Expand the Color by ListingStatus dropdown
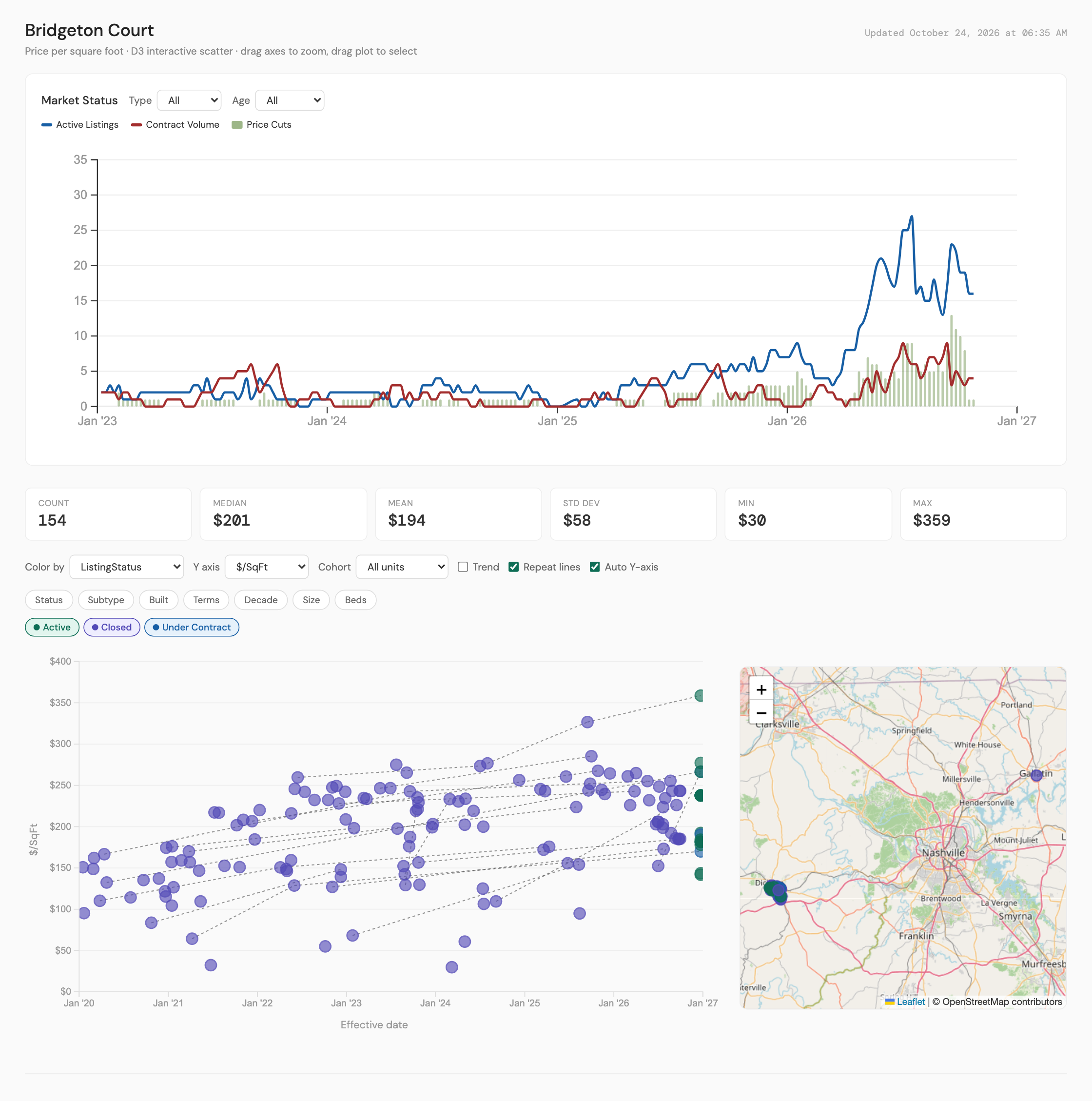The width and height of the screenshot is (1092, 1101). pos(126,567)
